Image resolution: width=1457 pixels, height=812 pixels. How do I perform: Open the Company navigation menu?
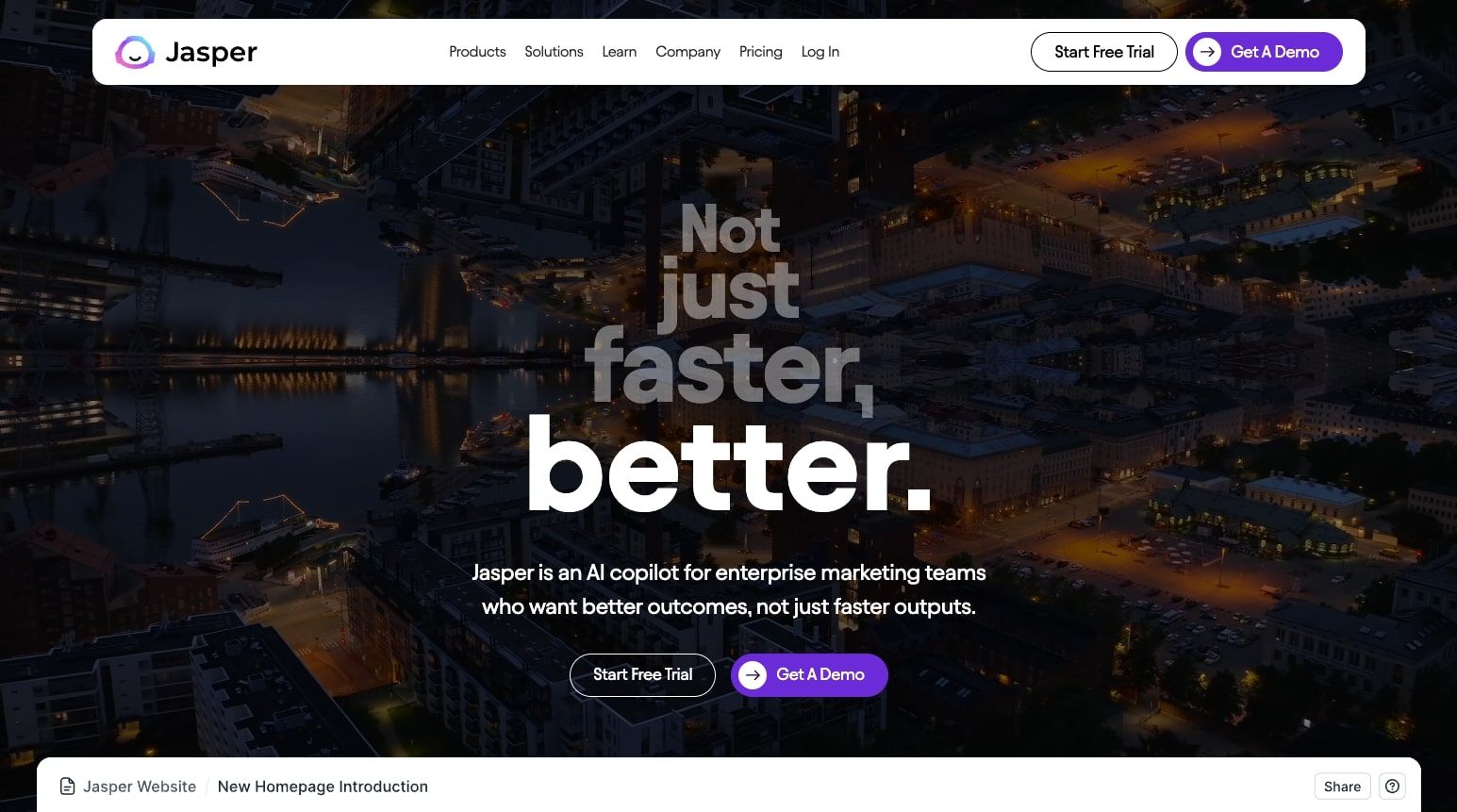[687, 52]
